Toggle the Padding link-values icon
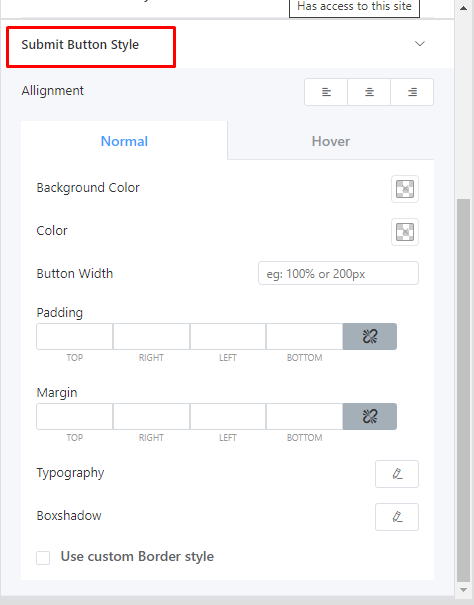 point(370,336)
